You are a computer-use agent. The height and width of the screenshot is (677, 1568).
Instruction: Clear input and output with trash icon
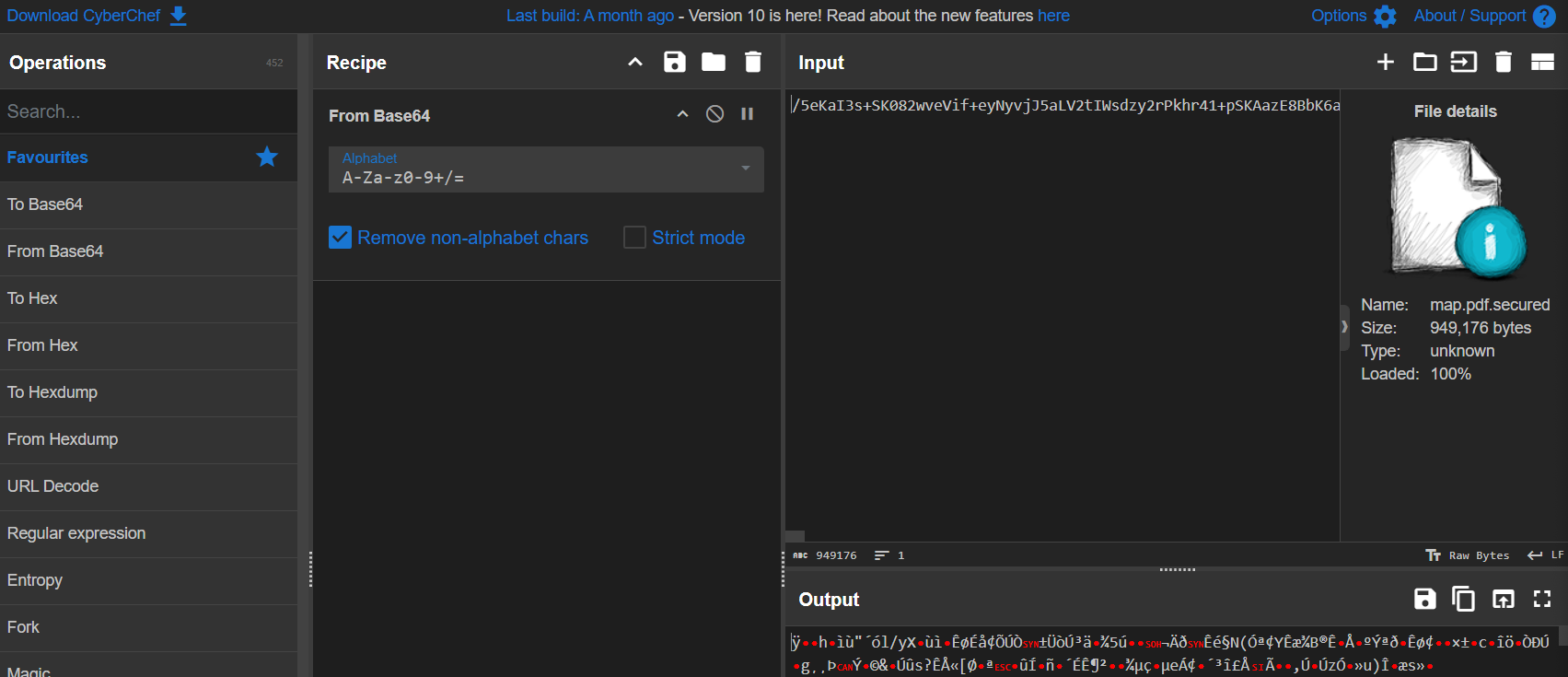pos(1504,62)
